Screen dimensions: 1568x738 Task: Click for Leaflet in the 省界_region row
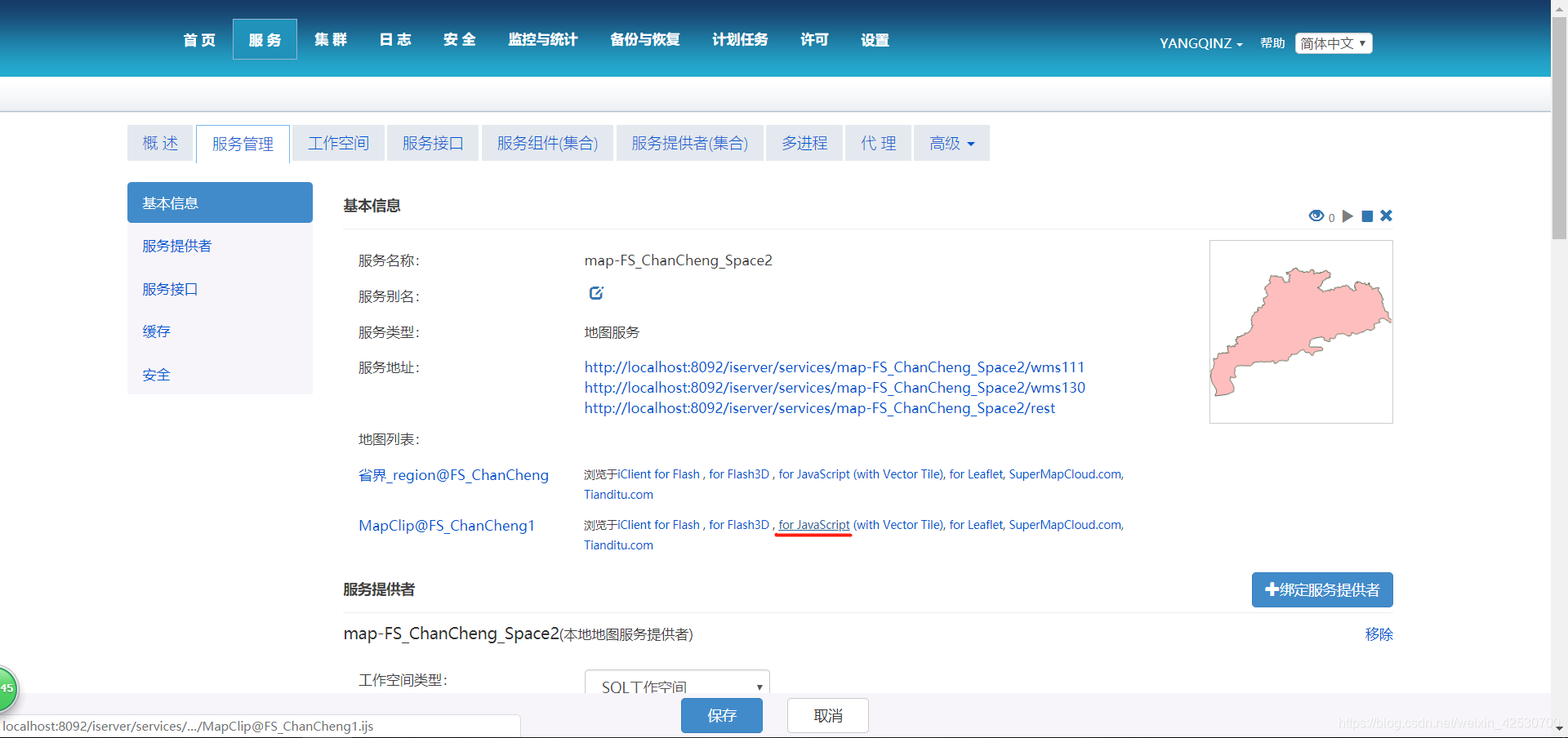click(976, 474)
